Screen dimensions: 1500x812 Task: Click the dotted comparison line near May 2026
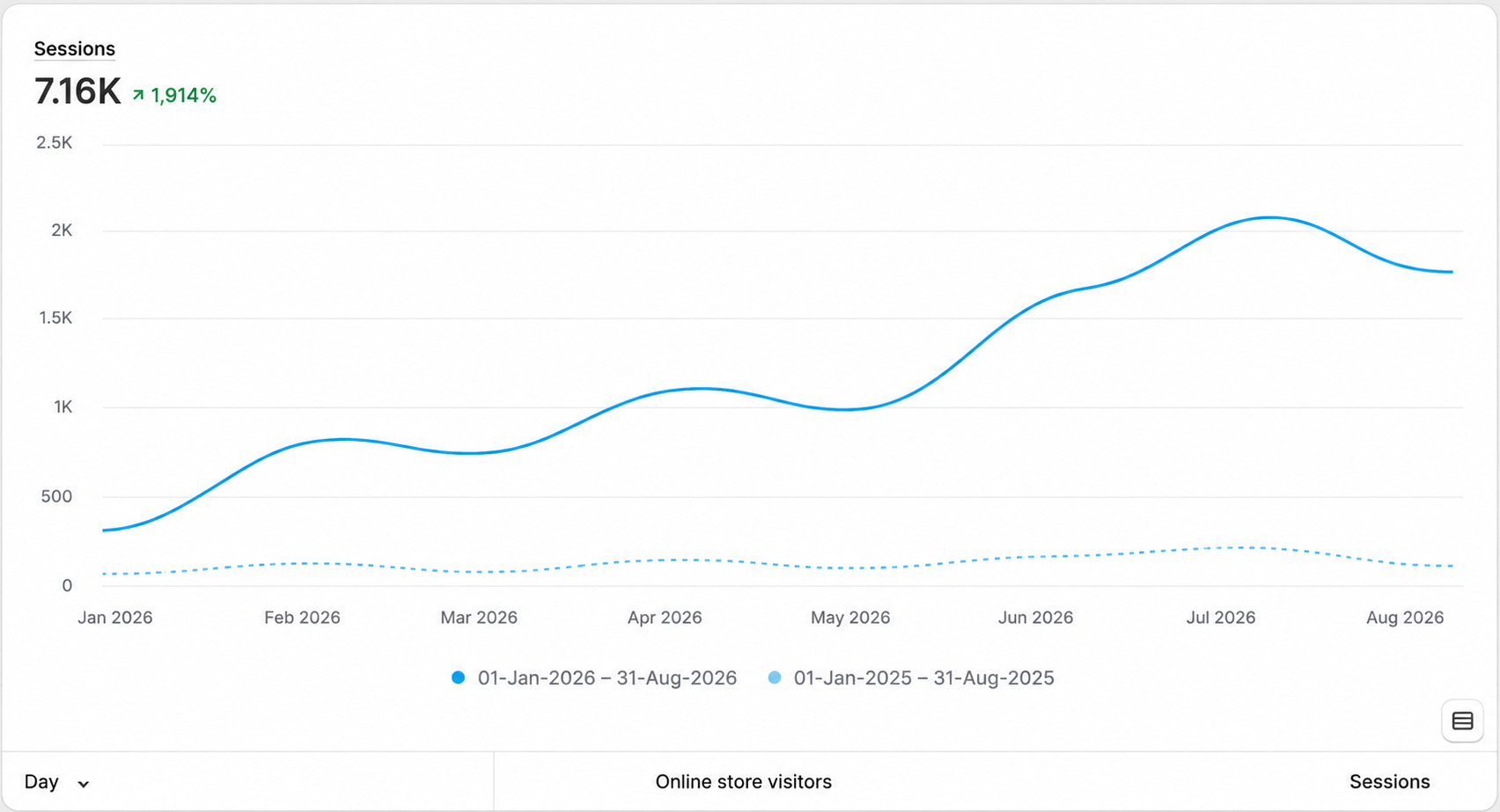tap(845, 568)
